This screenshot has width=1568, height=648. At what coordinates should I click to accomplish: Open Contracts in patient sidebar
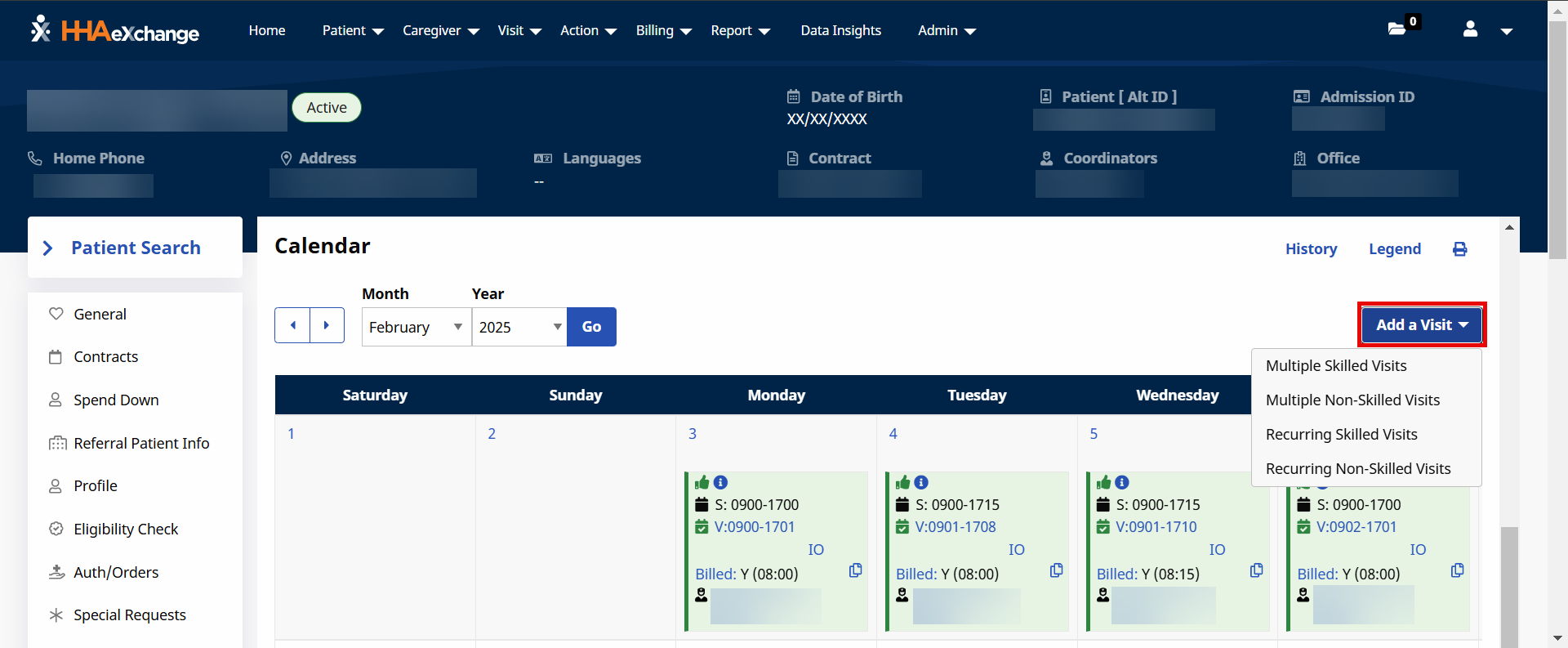pos(106,357)
